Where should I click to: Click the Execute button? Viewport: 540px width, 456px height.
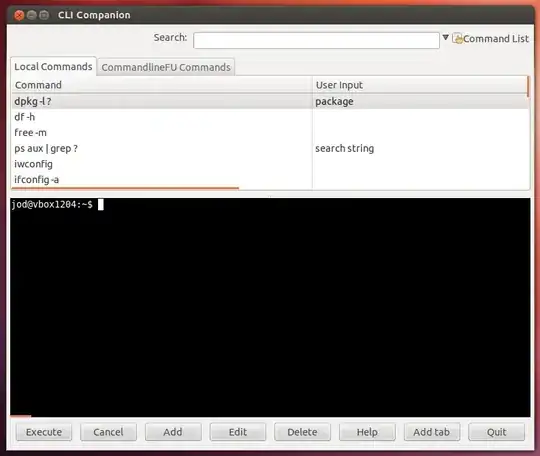tap(44, 432)
